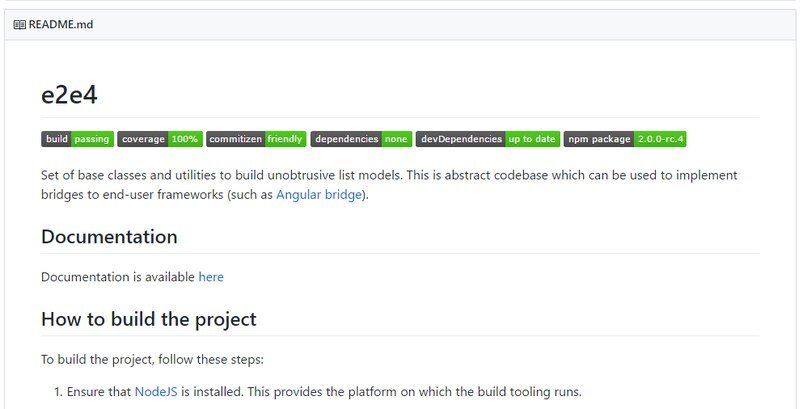This screenshot has height=409, width=807.
Task: Click the book icon beside README.md
Action: coord(20,25)
